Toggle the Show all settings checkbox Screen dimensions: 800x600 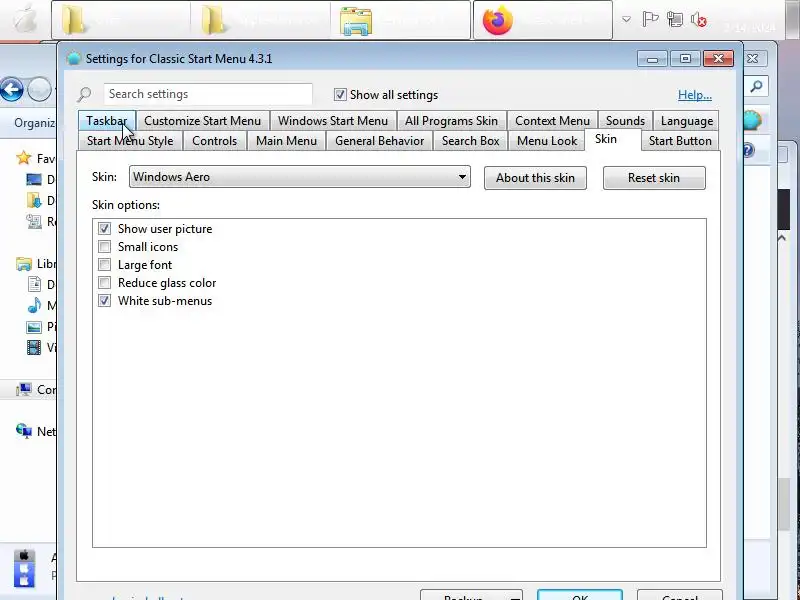pos(340,95)
